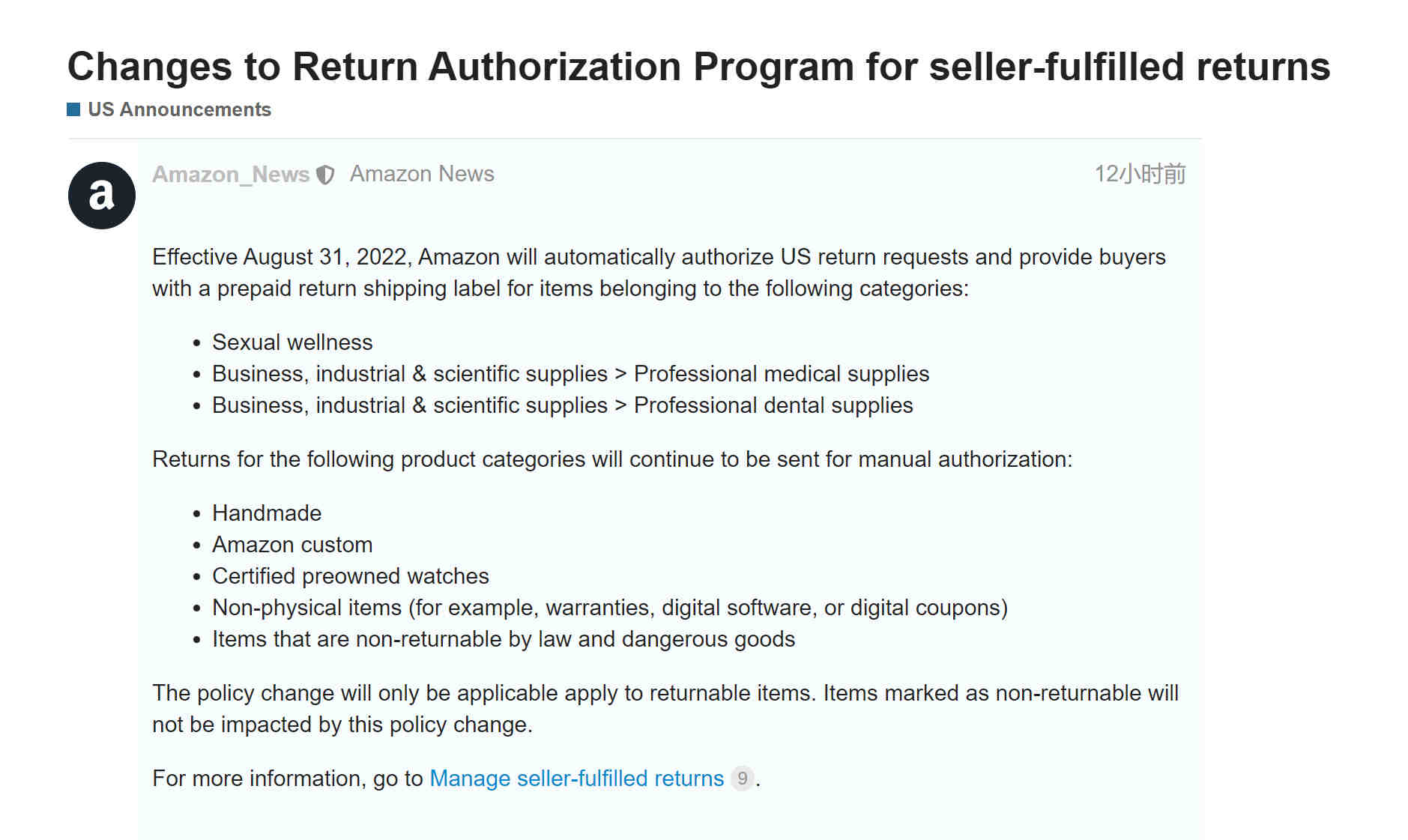Click the moderator shield icon beside Amazon_News
1408x840 pixels.
325,175
